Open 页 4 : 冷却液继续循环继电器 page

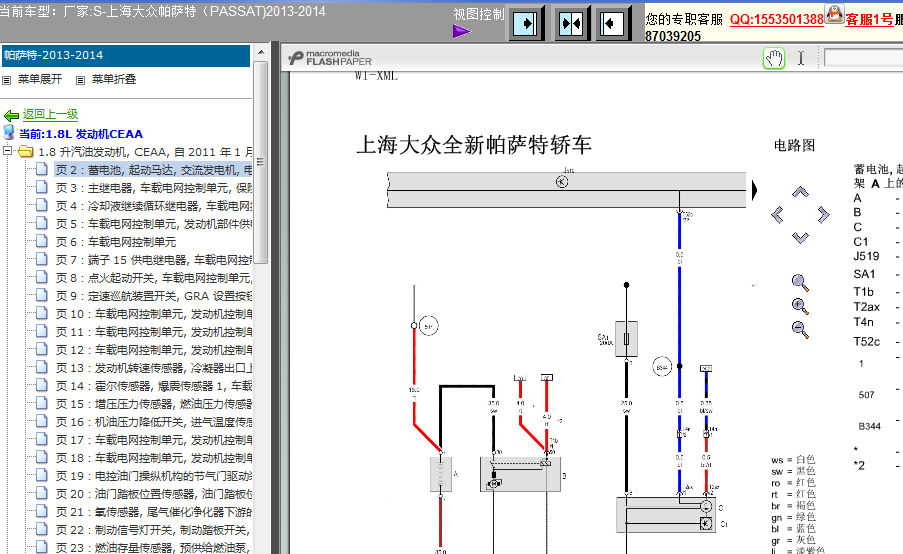[x=153, y=206]
